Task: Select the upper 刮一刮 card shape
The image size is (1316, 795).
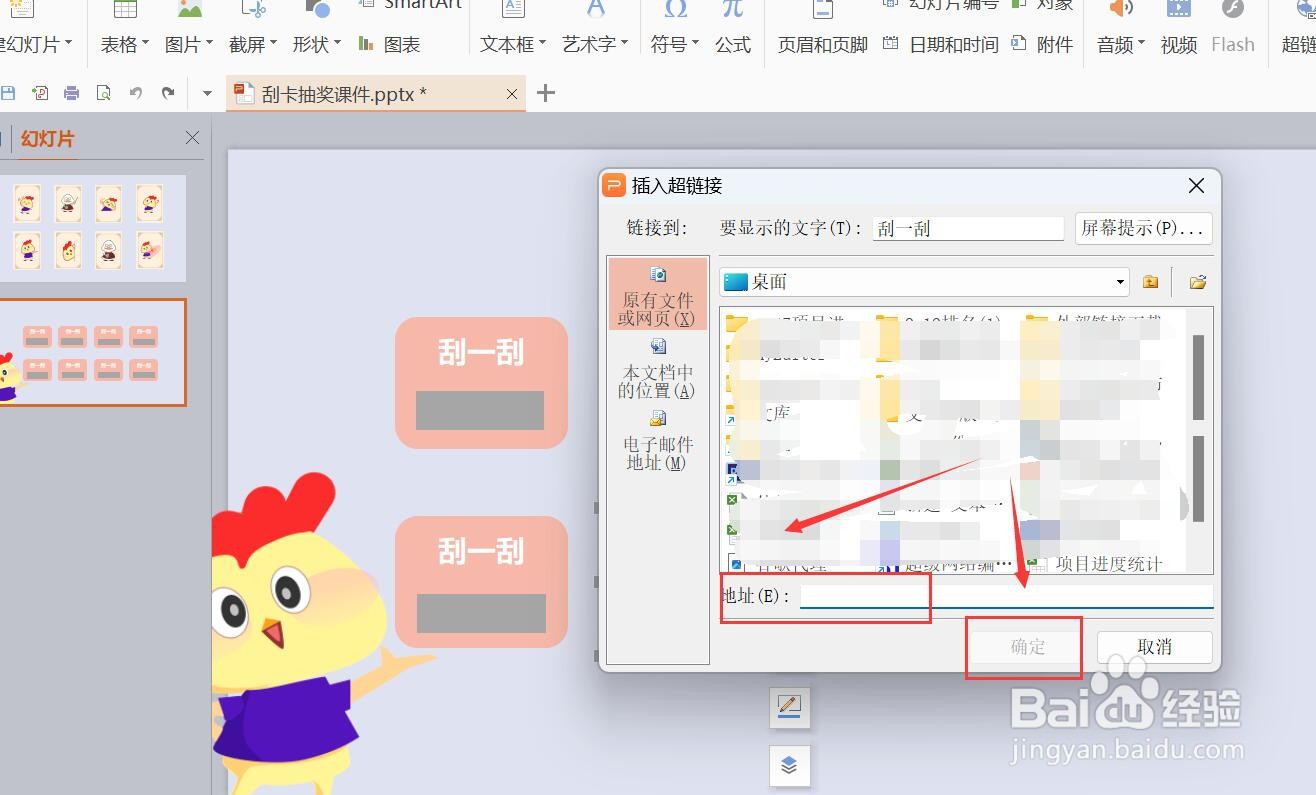Action: point(481,383)
